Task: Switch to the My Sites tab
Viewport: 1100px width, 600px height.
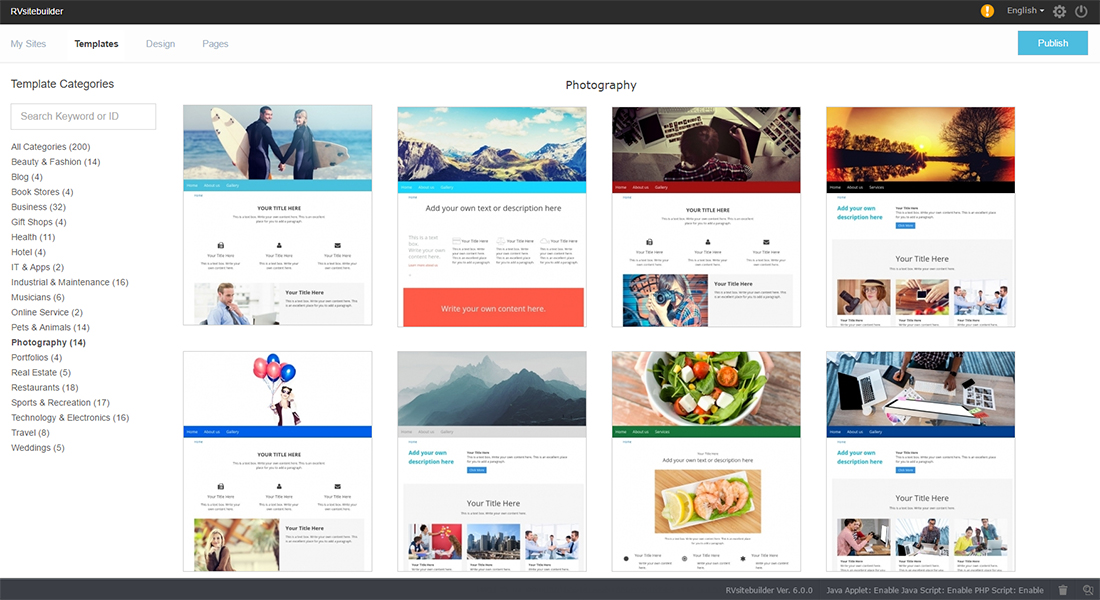Action: pyautogui.click(x=29, y=44)
